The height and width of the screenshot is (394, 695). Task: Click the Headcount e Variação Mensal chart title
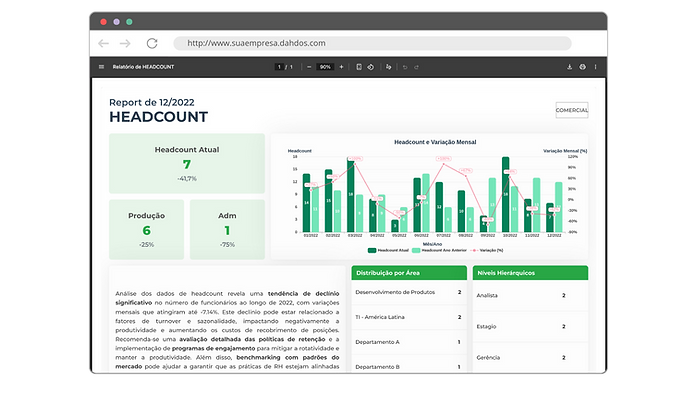click(435, 142)
